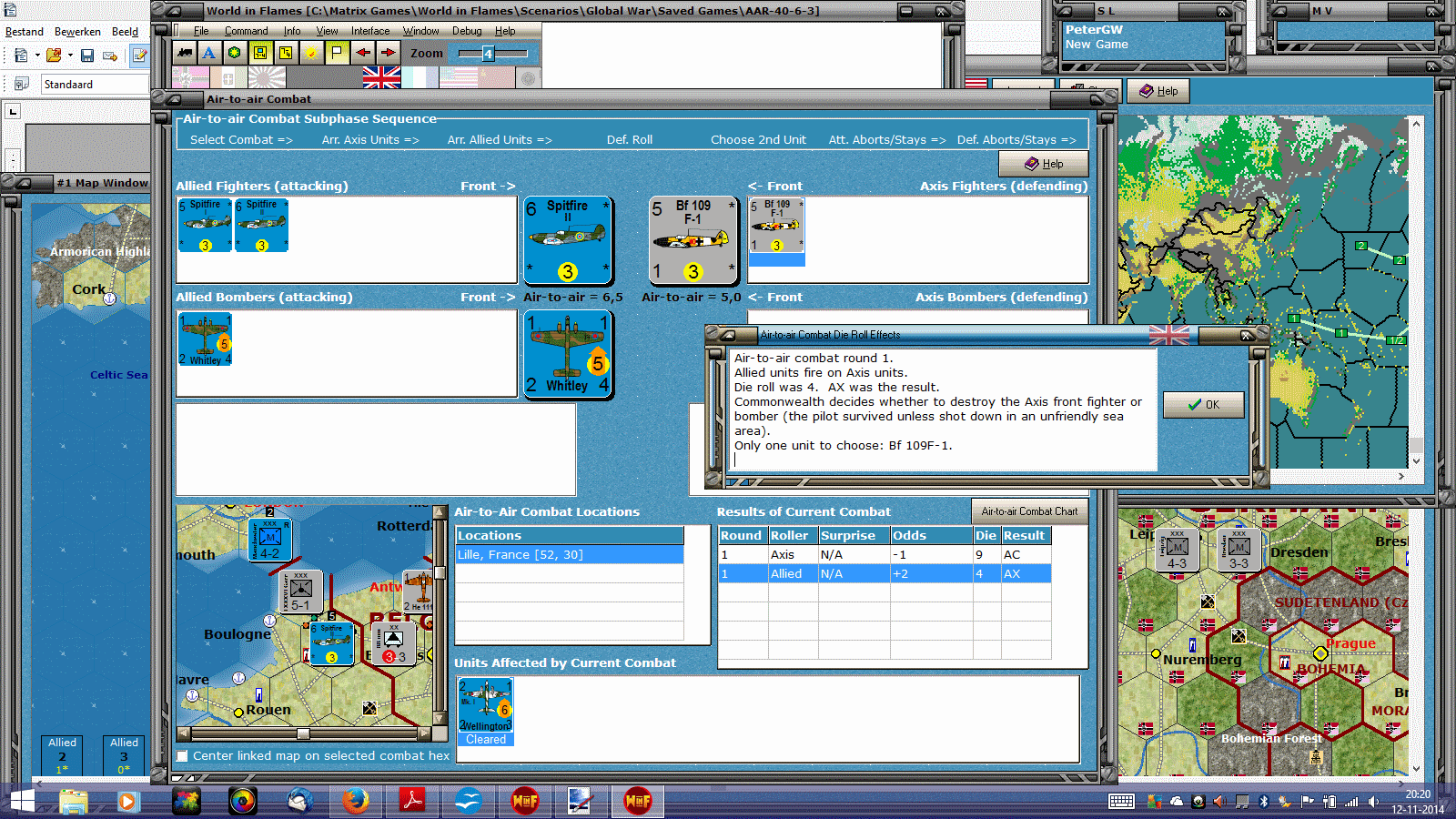Viewport: 1456px width, 819px height.
Task: Click the front Whitley bomber counter
Action: coord(568,354)
